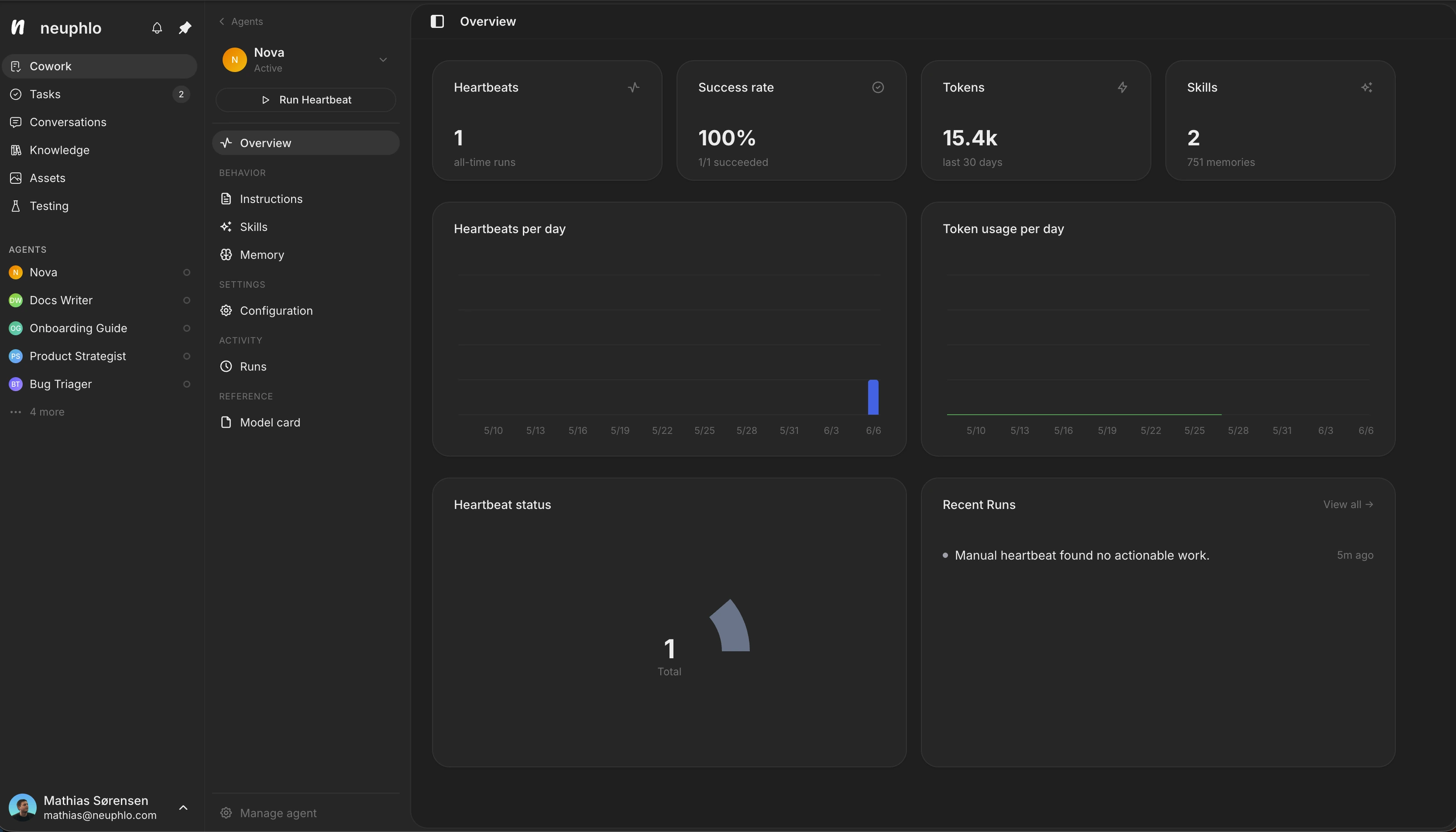Select Docs Writer agent

[99, 301]
